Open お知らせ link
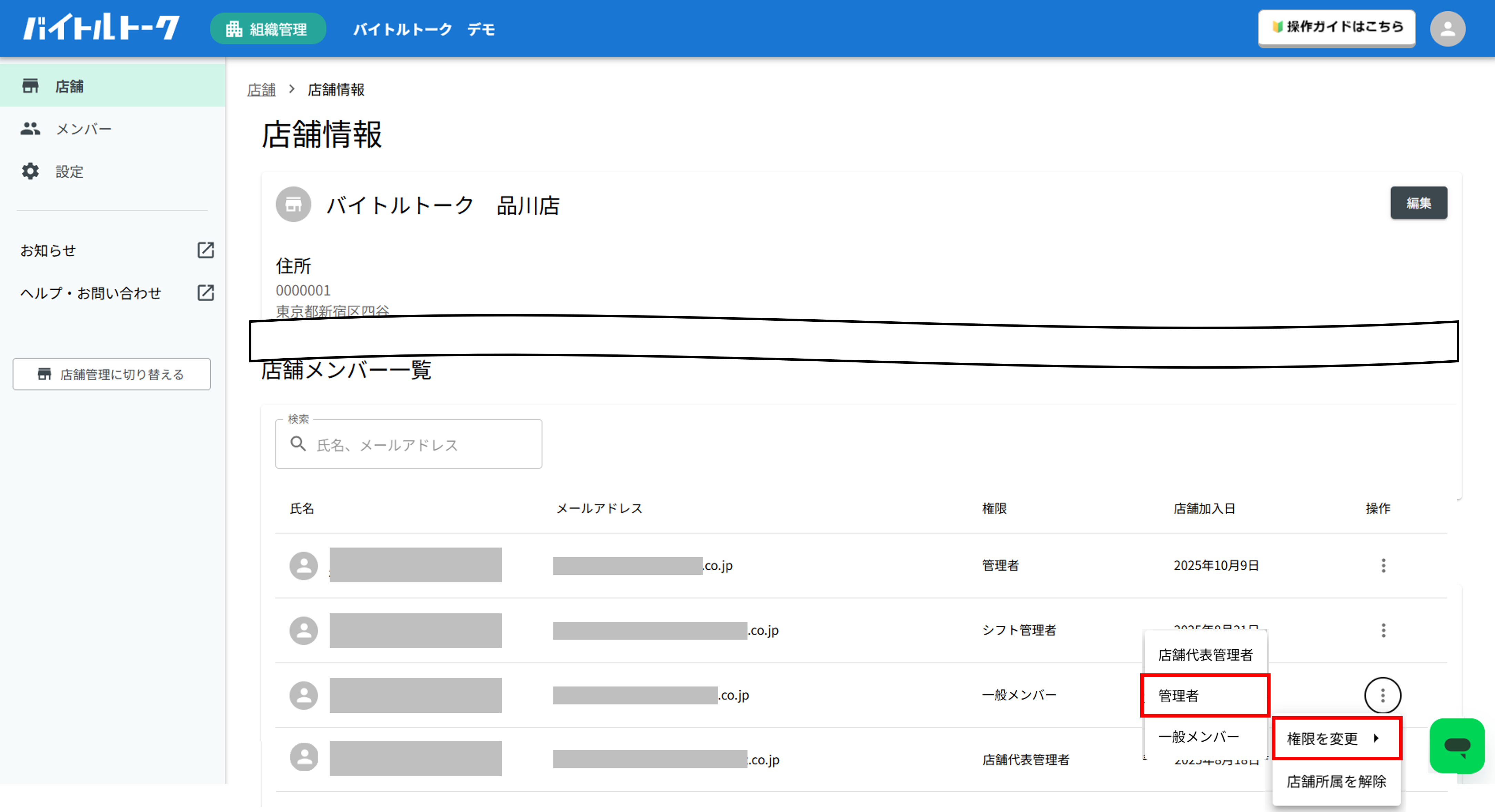This screenshot has height=812, width=1495. 48,250
